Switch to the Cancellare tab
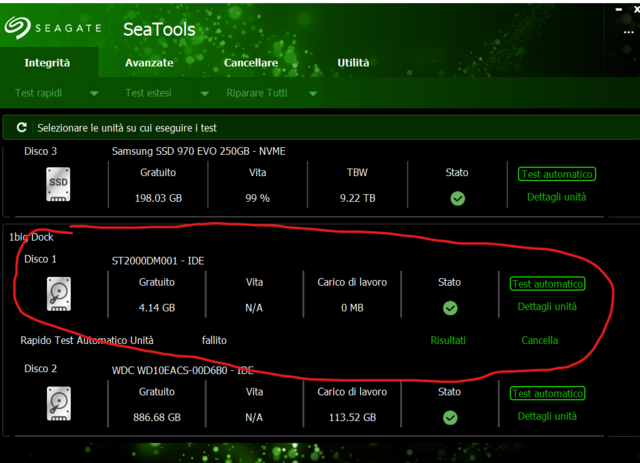The image size is (640, 463). coord(251,62)
